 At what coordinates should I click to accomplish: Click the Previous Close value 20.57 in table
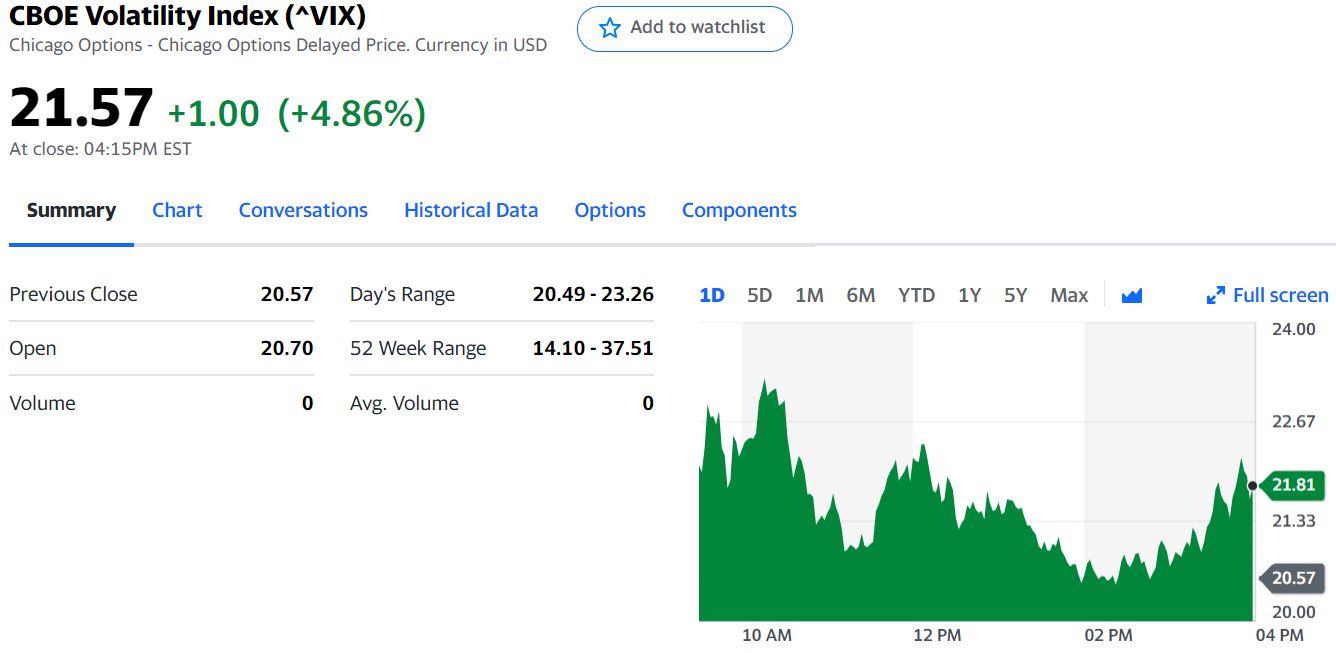coord(287,294)
